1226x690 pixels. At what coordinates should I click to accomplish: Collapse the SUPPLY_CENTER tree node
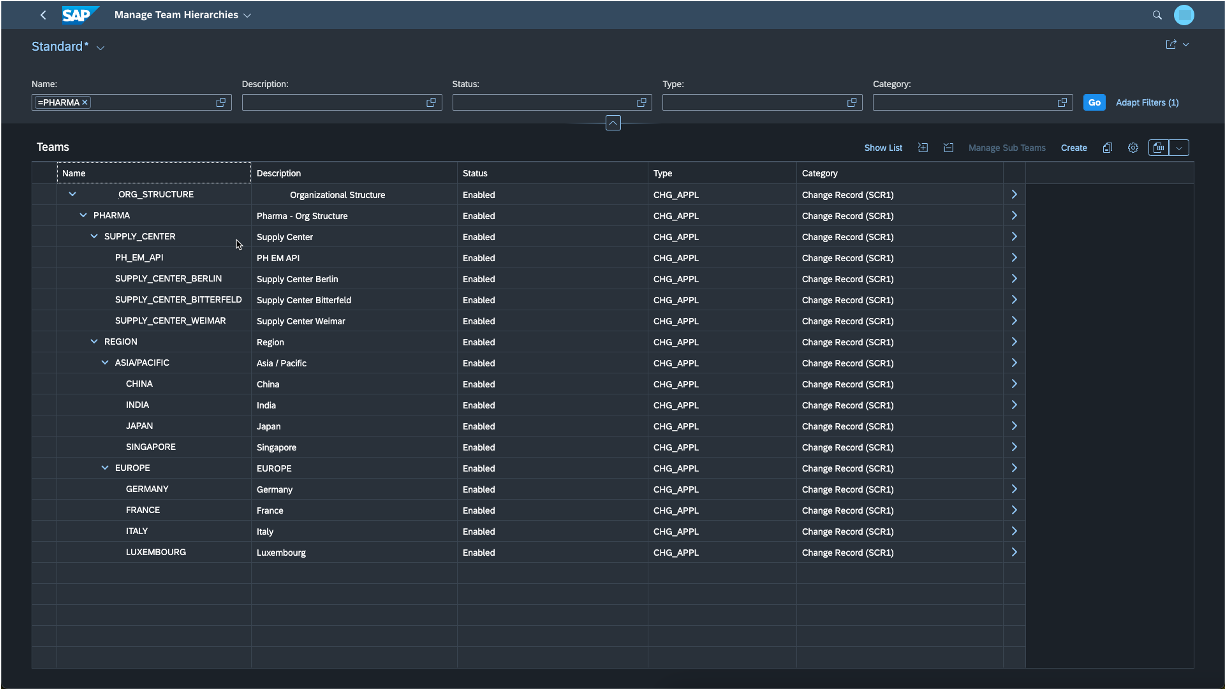pyautogui.click(x=94, y=237)
